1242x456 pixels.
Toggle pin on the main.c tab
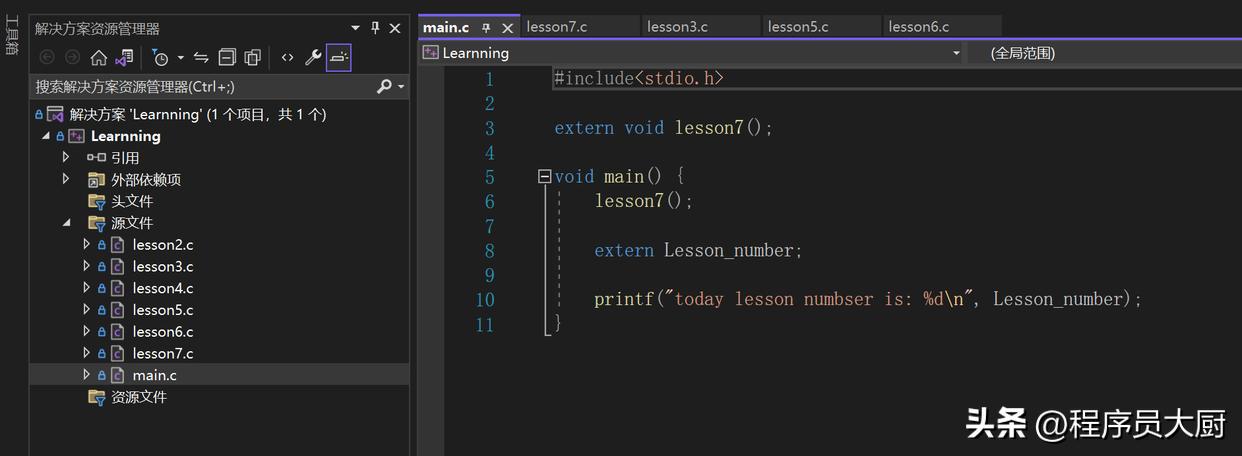pyautogui.click(x=487, y=28)
